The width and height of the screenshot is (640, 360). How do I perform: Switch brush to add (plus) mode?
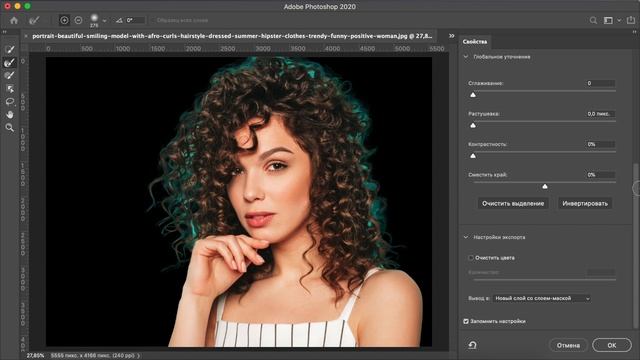tap(64, 20)
